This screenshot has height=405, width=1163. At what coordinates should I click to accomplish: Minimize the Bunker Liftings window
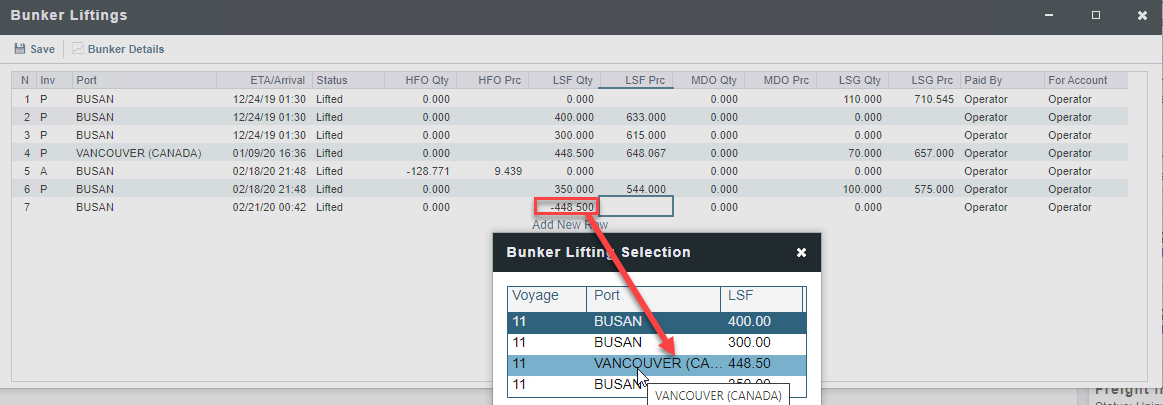1050,16
